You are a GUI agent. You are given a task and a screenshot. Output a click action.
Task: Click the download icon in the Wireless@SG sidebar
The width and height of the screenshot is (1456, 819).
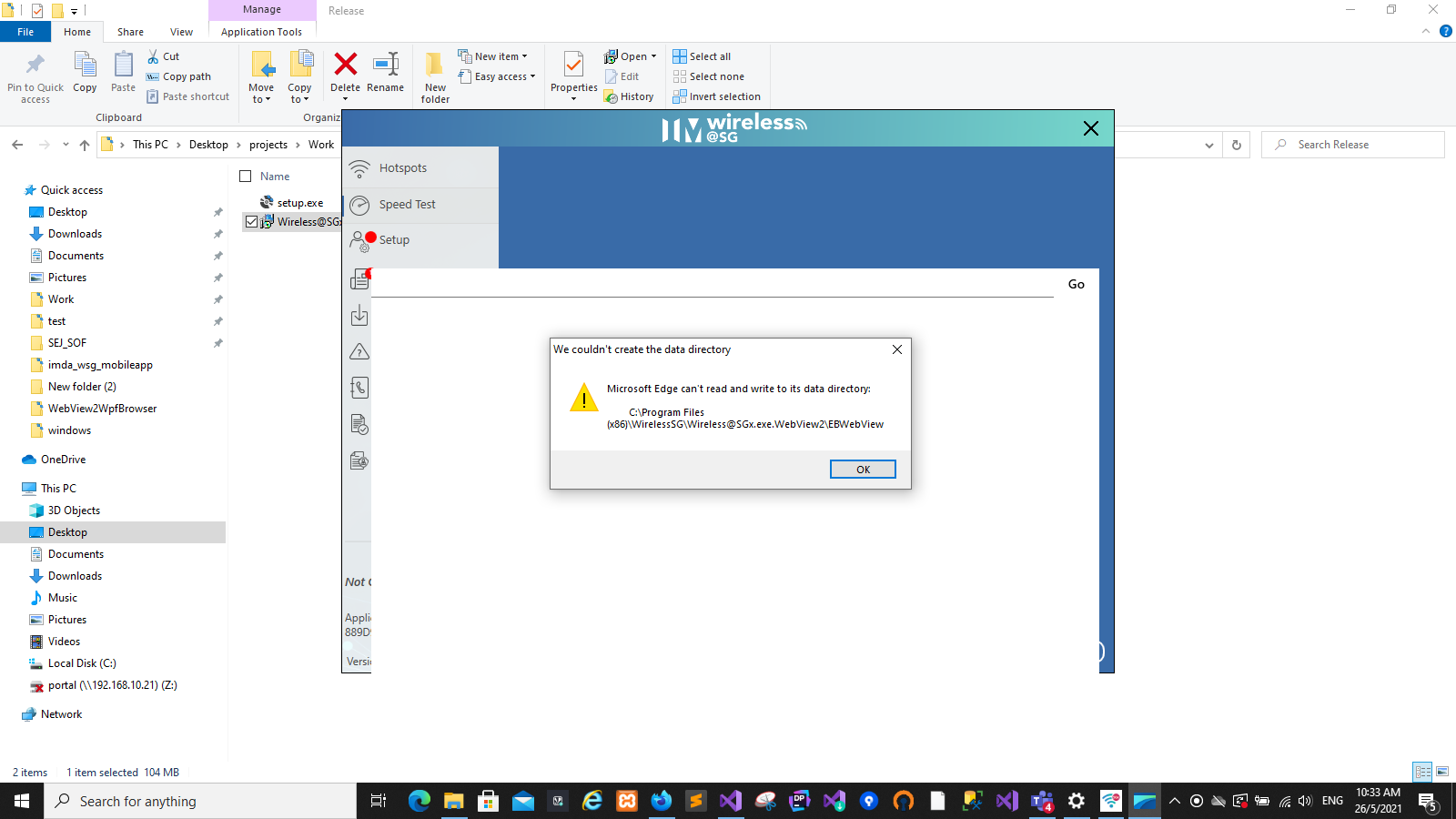coord(359,315)
